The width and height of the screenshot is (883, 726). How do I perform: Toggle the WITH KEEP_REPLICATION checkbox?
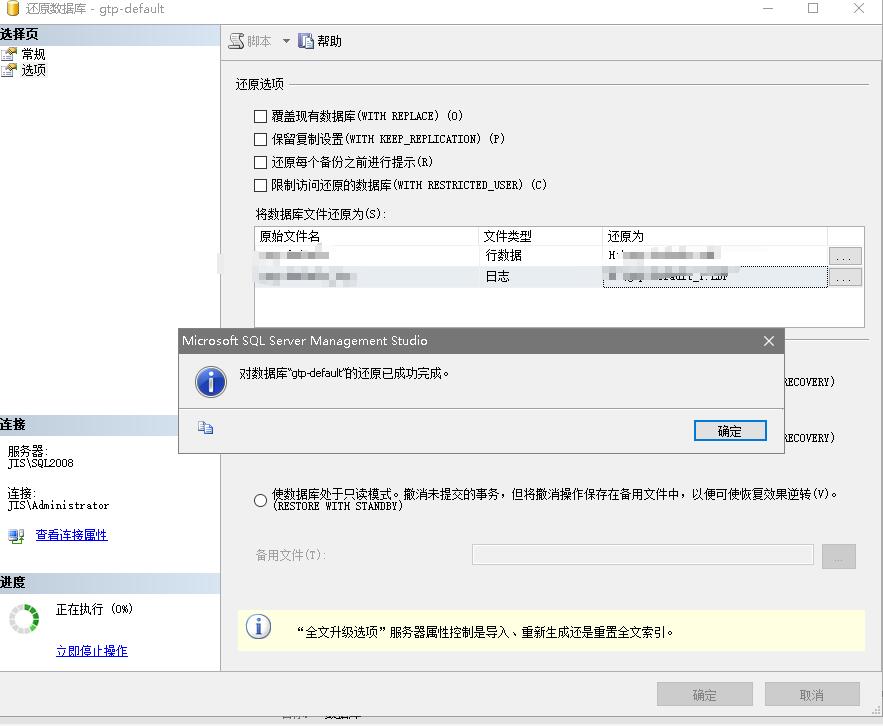point(260,139)
